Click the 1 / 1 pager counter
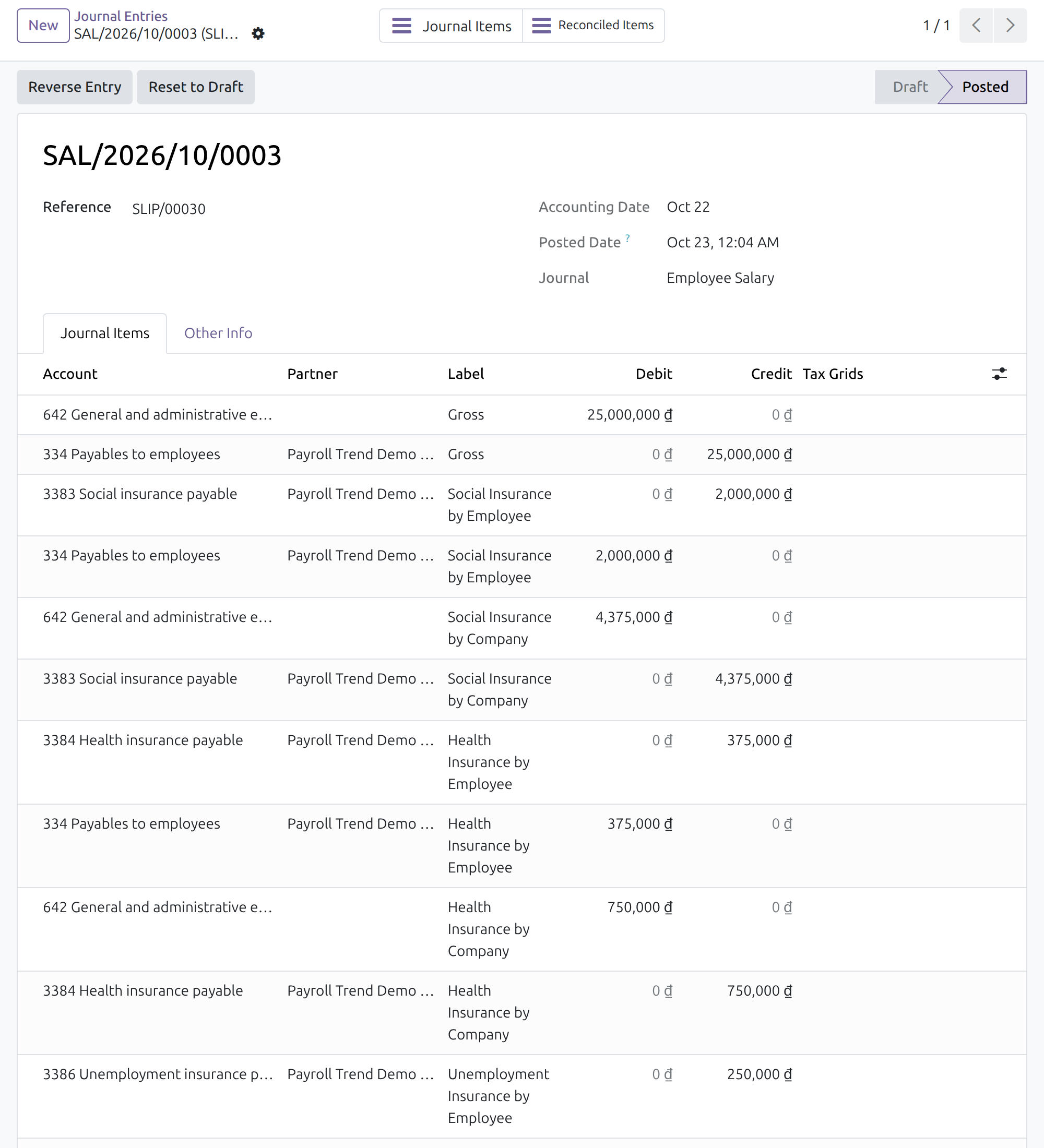Image resolution: width=1044 pixels, height=1148 pixels. pos(936,26)
